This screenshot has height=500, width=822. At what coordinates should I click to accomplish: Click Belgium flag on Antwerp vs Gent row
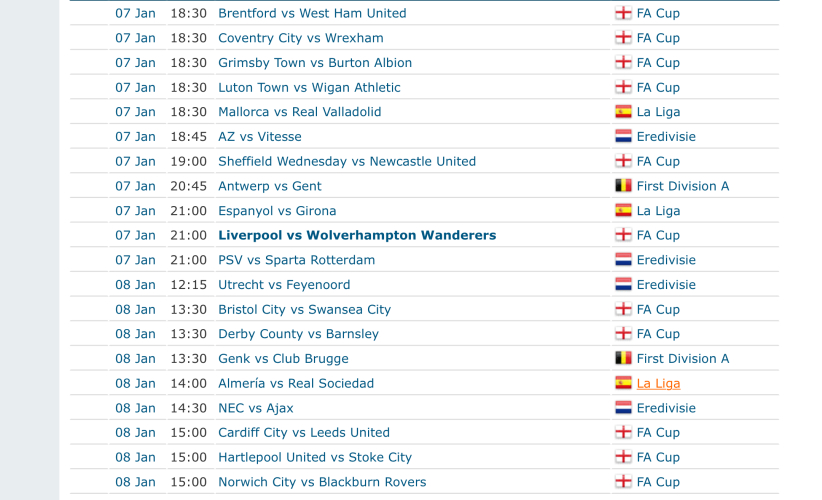point(623,186)
